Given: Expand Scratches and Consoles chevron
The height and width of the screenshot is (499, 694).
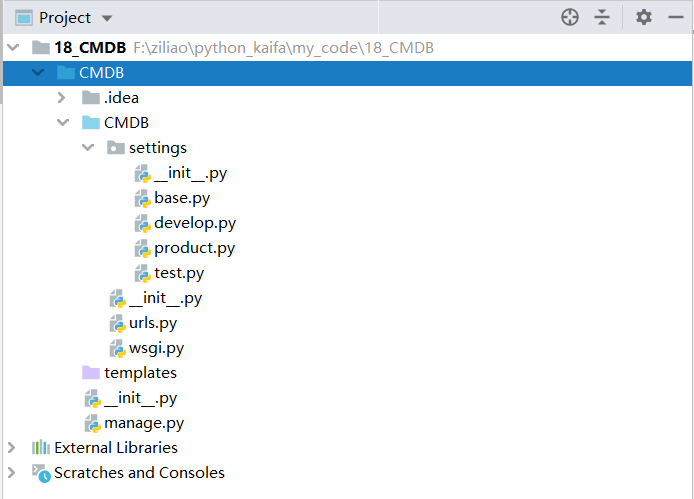Looking at the screenshot, I should pos(12,472).
